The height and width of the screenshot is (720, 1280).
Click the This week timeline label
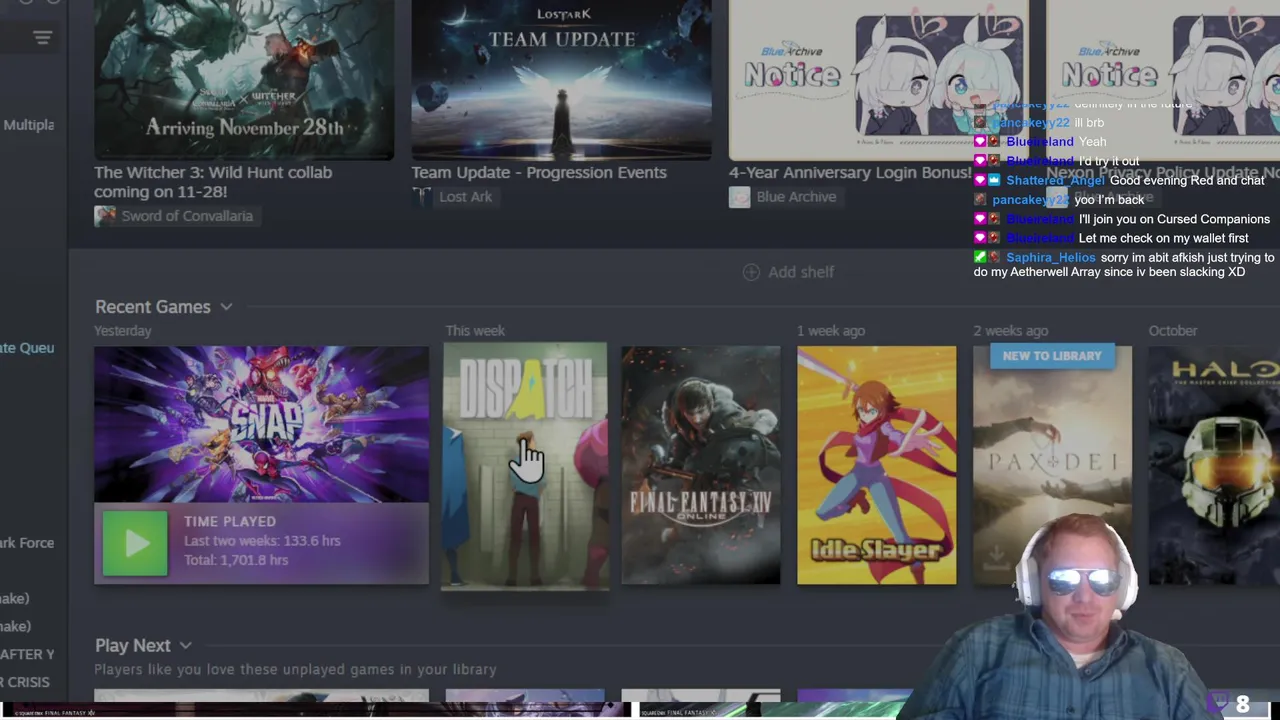tap(475, 331)
